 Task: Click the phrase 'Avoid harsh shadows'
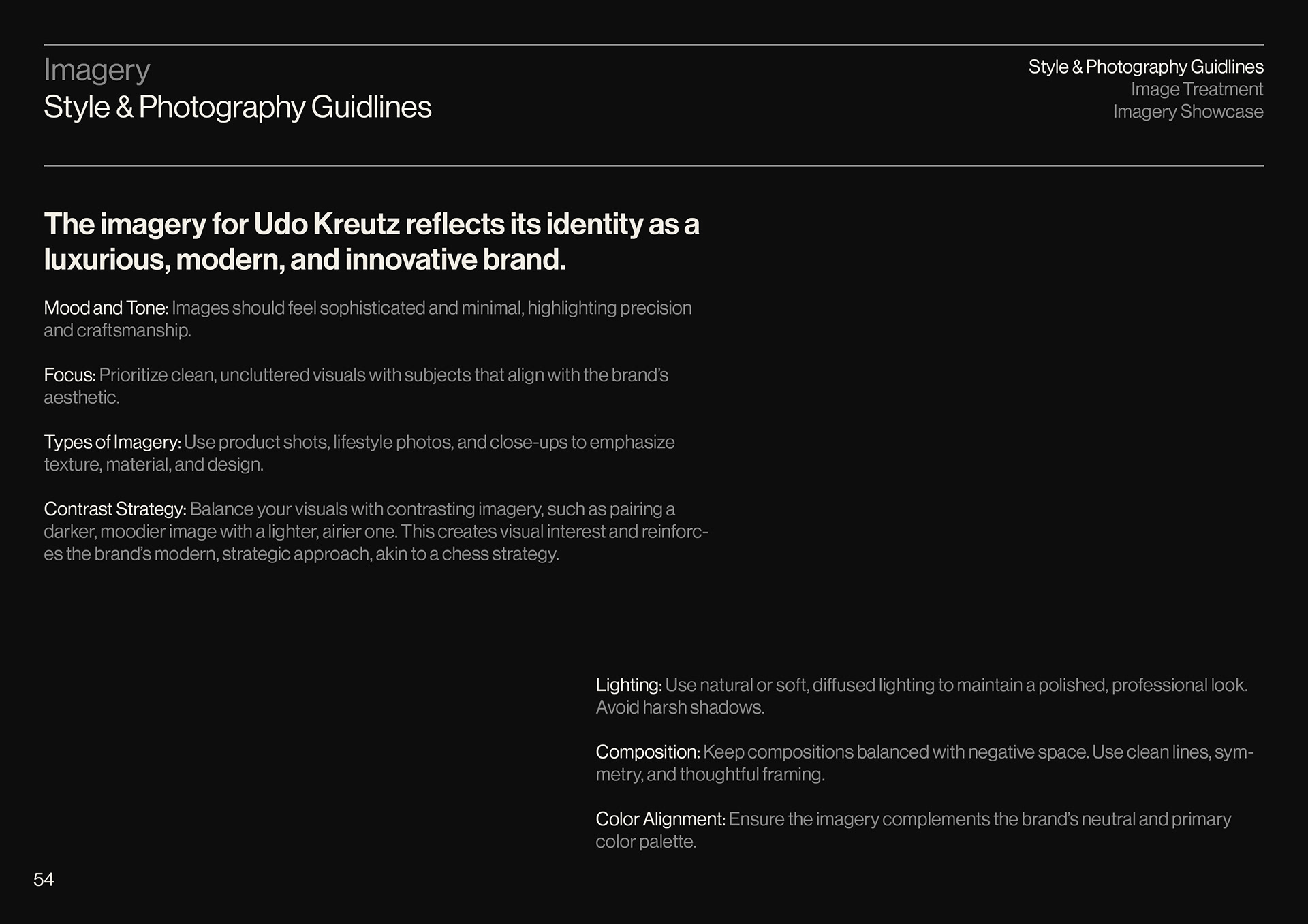pyautogui.click(x=679, y=707)
